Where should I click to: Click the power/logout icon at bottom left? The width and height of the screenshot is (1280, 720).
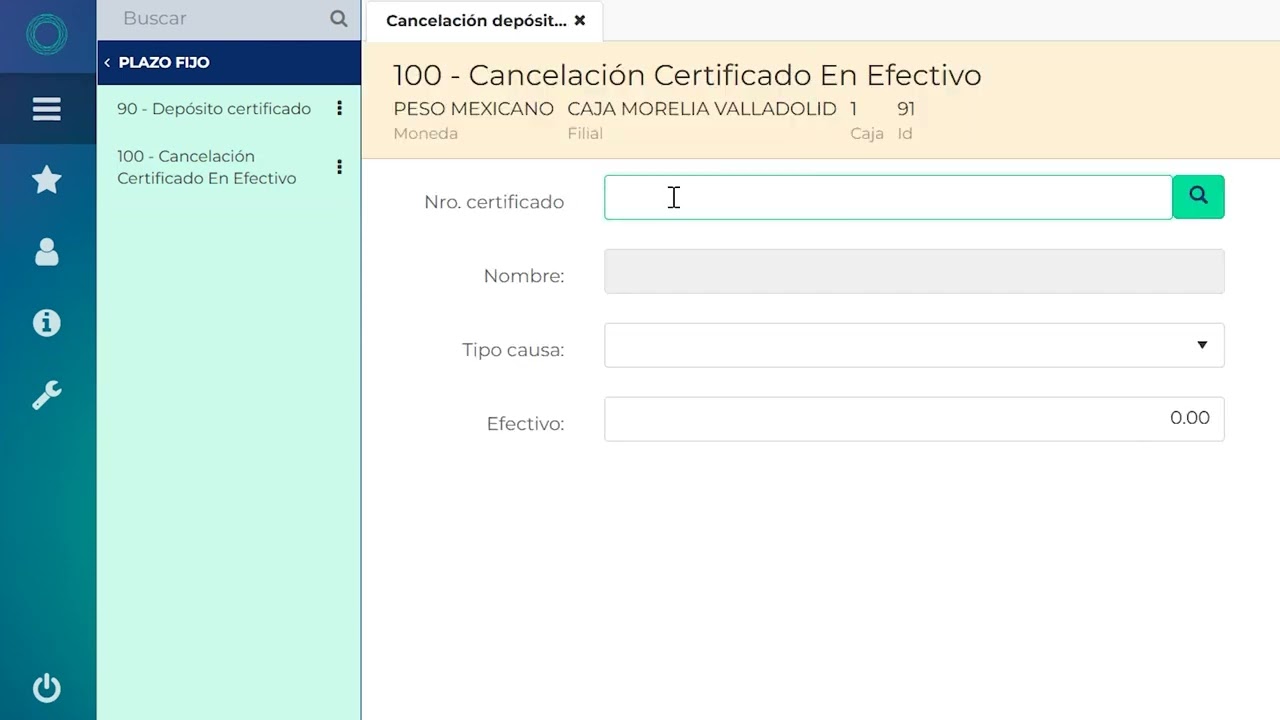click(47, 688)
